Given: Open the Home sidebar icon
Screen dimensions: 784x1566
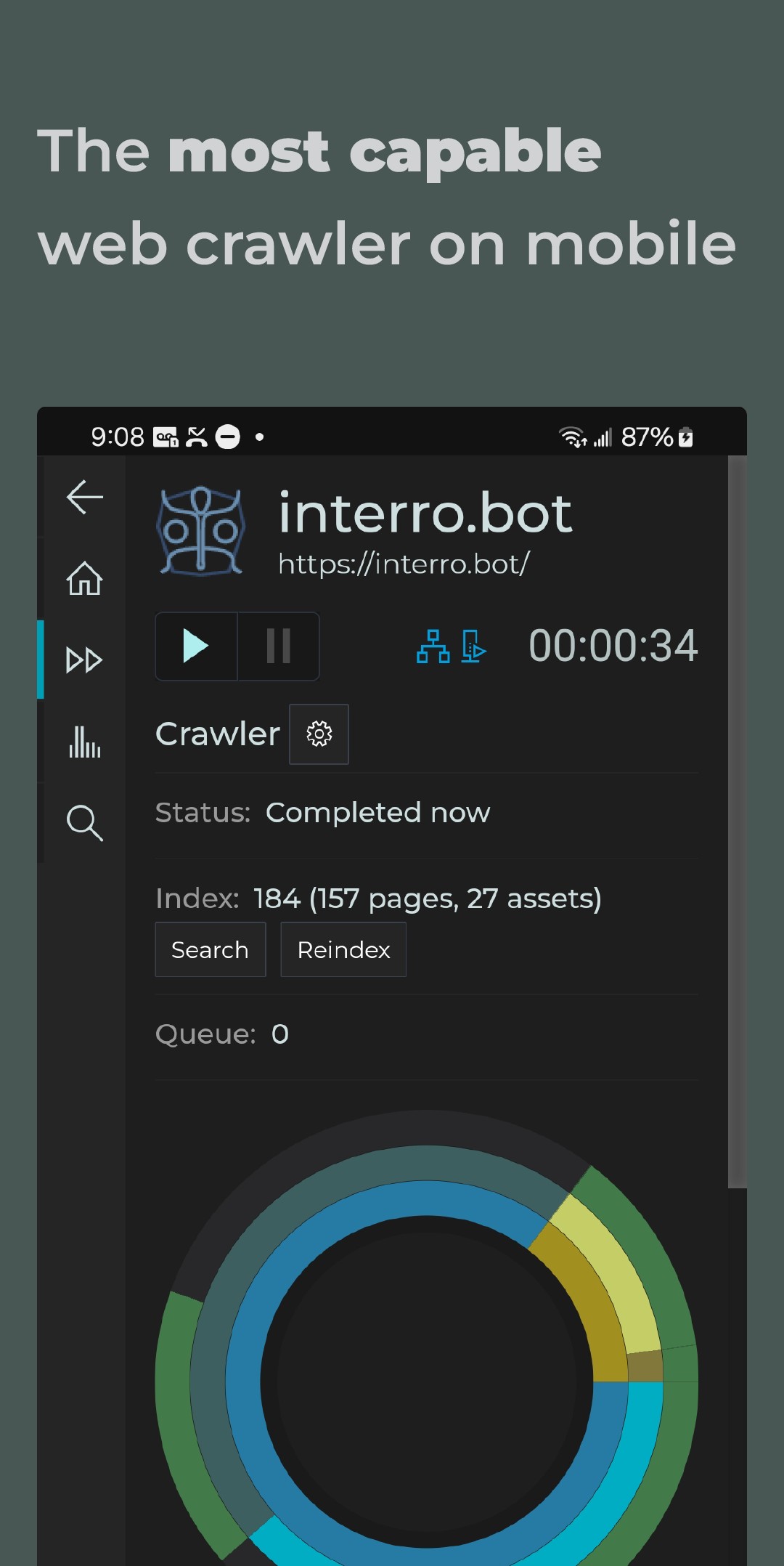Looking at the screenshot, I should 84,579.
